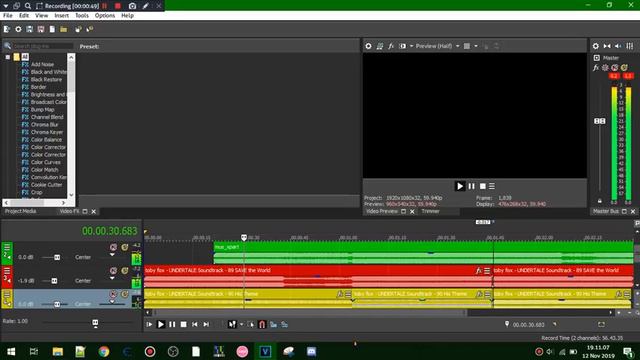Open project properties gear in main toolbar
This screenshot has height=360, width=640.
[x=18, y=29]
